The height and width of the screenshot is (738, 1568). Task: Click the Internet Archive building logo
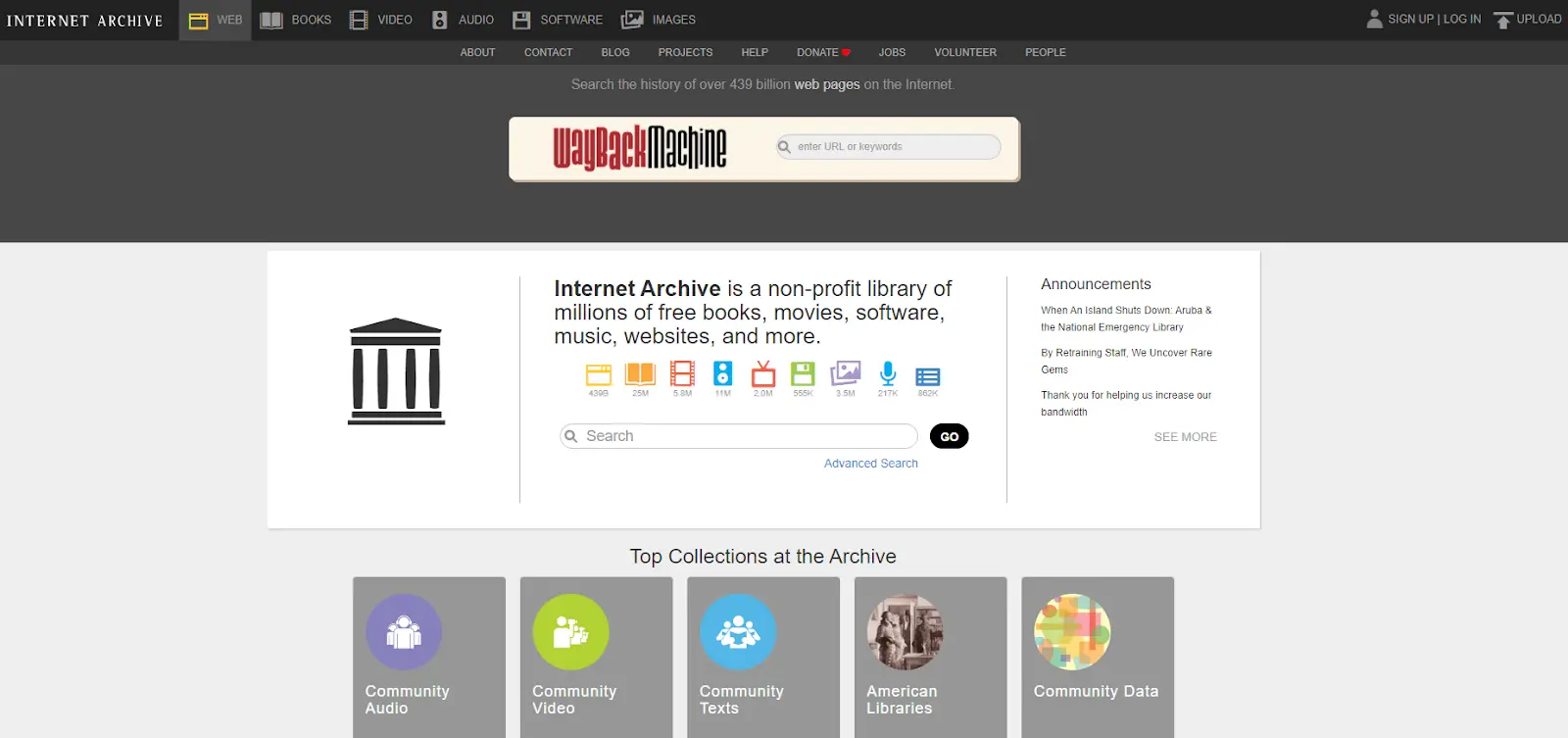[x=396, y=371]
